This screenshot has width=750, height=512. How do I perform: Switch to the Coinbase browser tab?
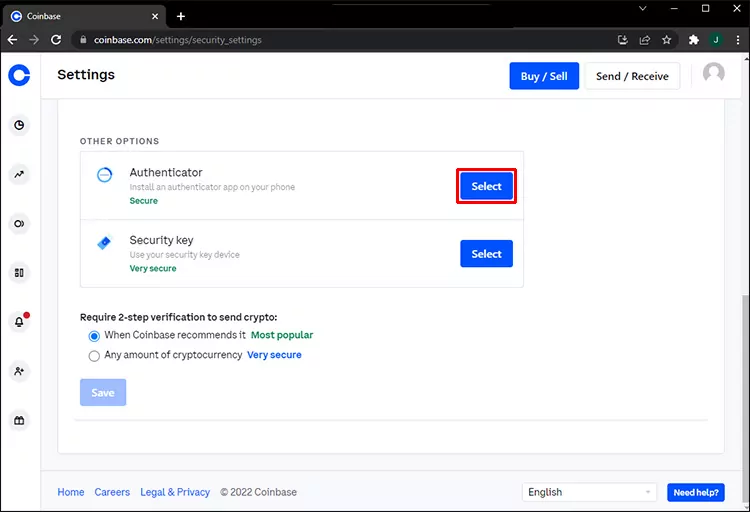pos(84,16)
